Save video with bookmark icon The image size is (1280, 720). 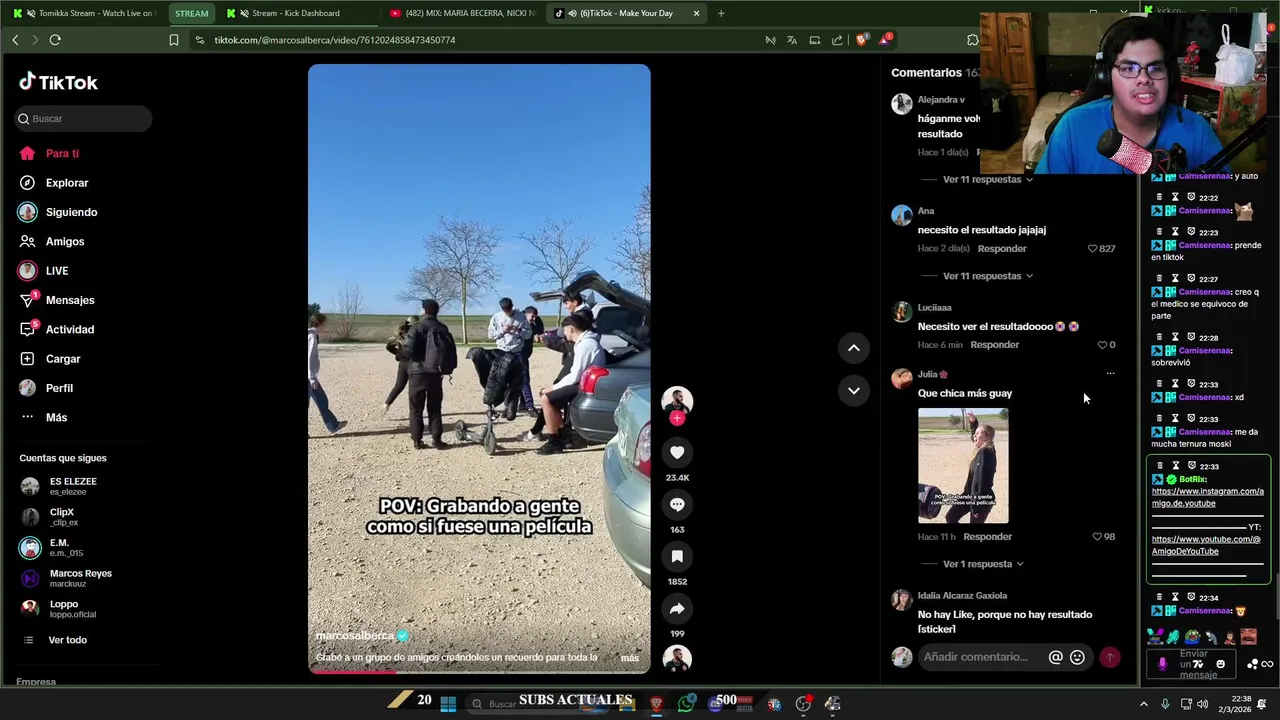(677, 557)
